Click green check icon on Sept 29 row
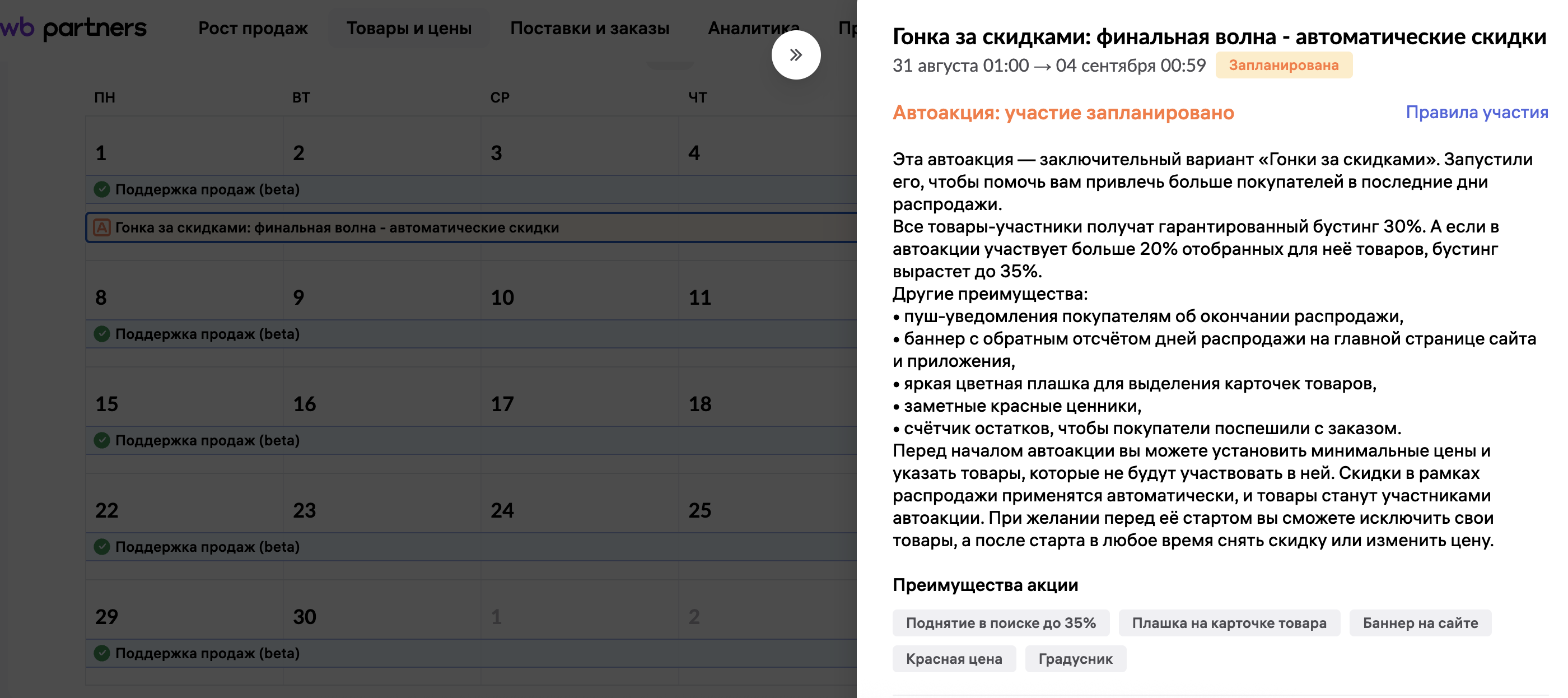1568x698 pixels. (x=102, y=653)
